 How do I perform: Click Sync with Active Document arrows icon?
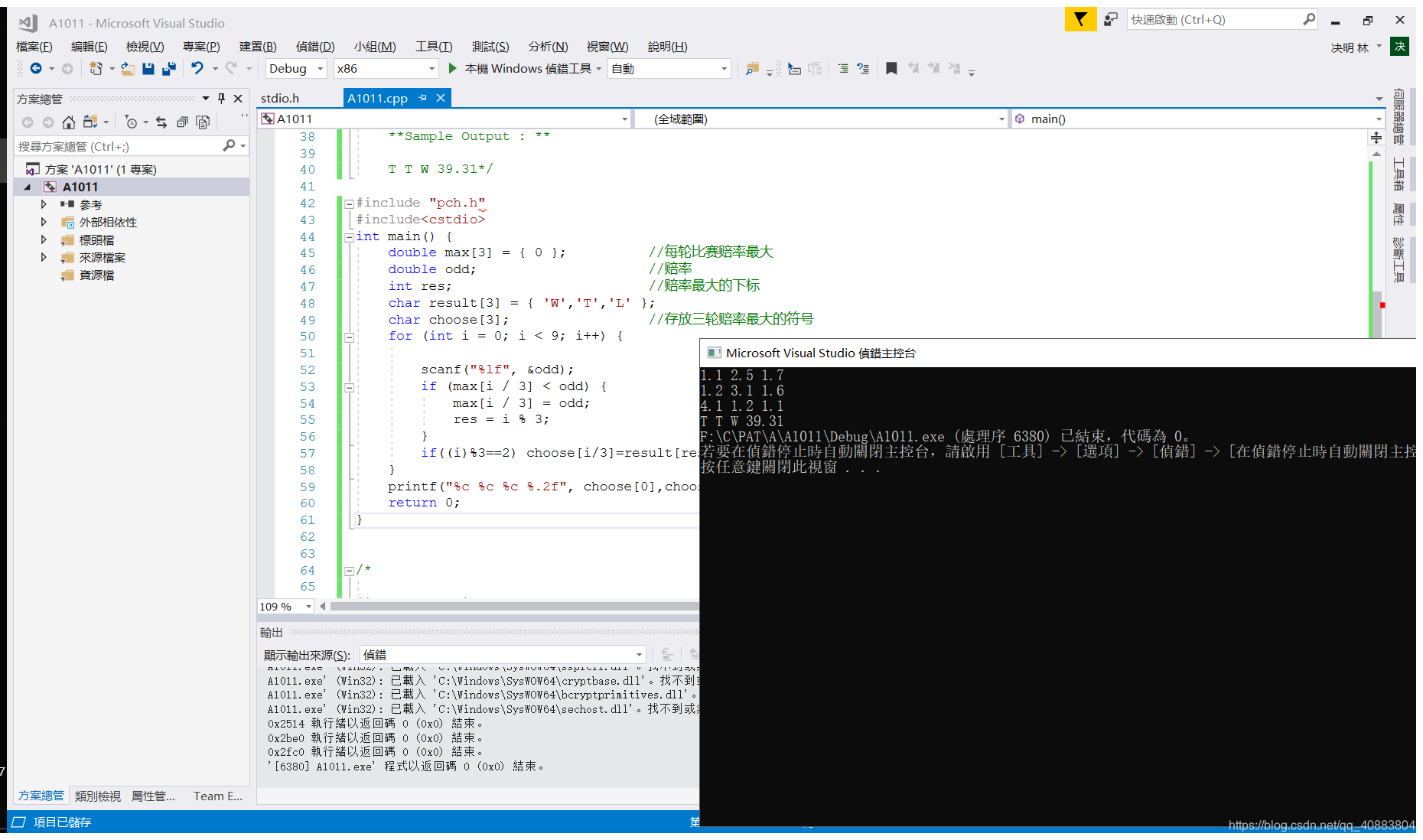point(161,122)
